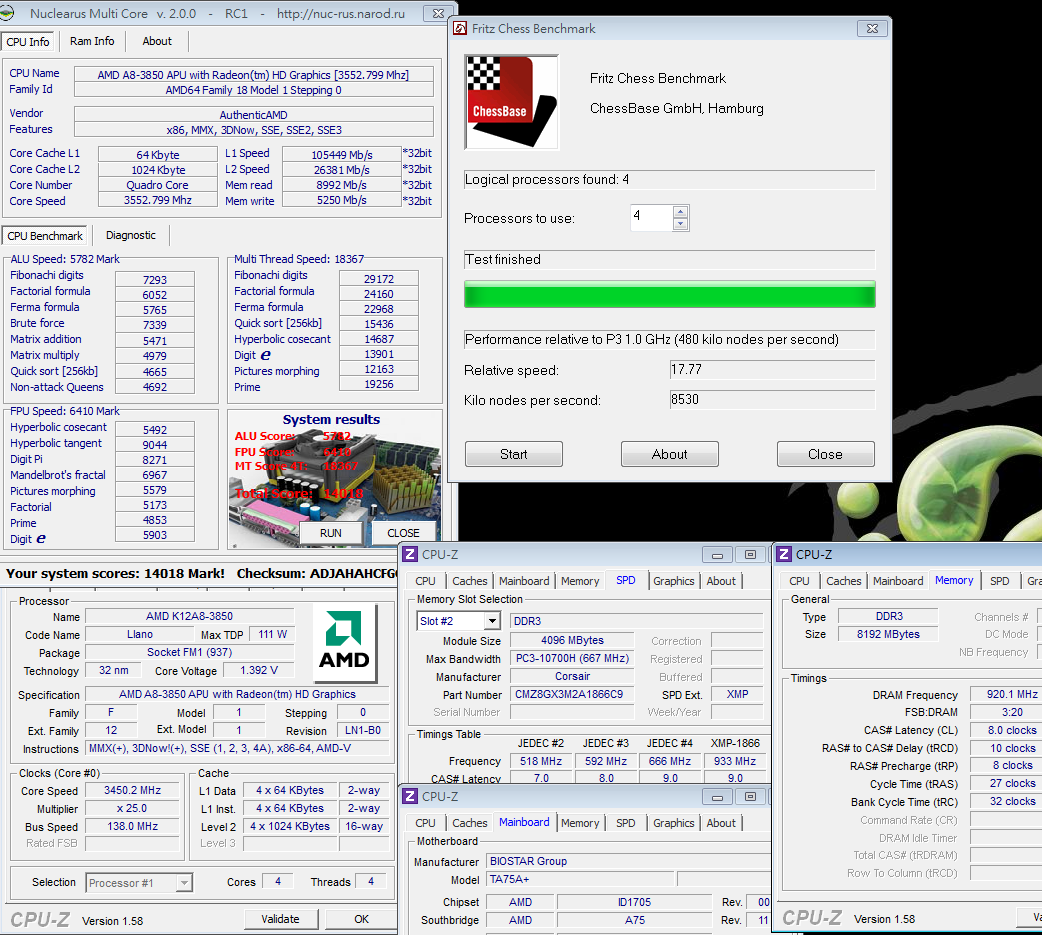This screenshot has height=935, width=1042.
Task: Click Kilo nodes per second value 8530
Action: (x=772, y=399)
